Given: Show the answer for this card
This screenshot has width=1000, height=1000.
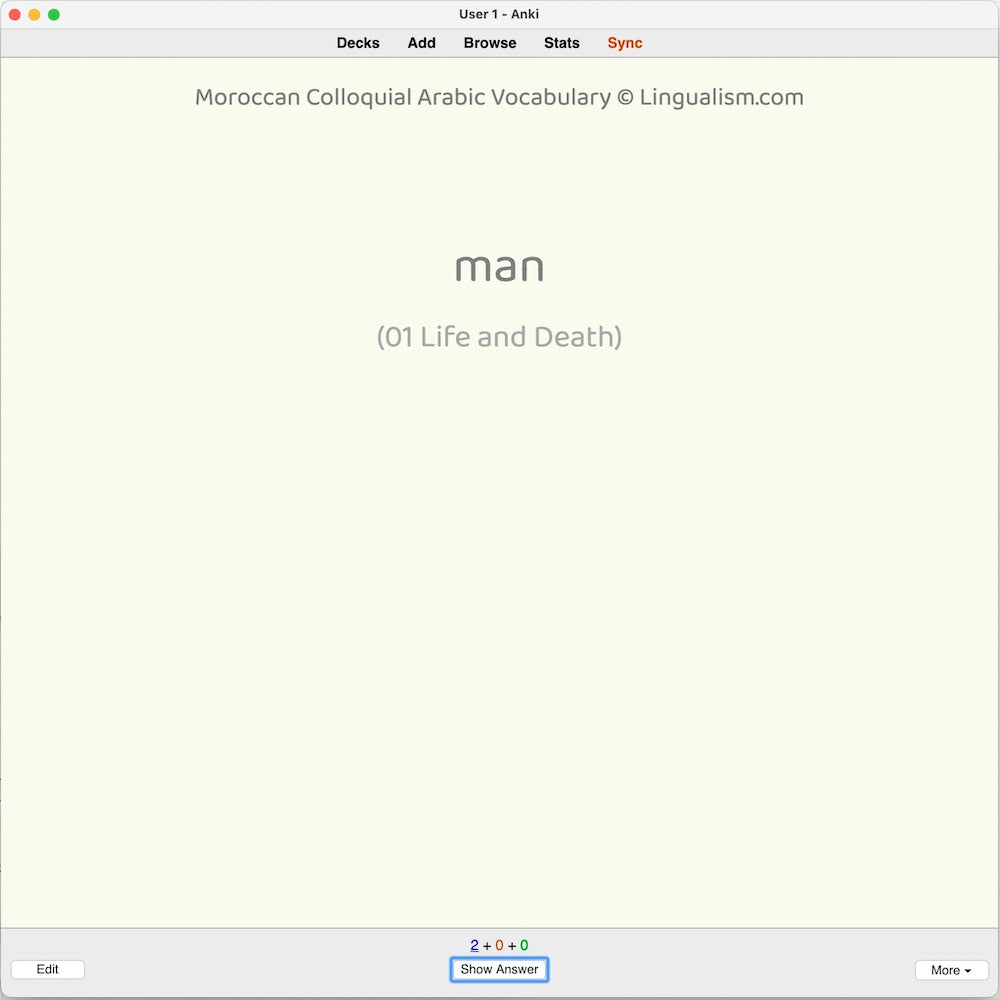Looking at the screenshot, I should [499, 969].
